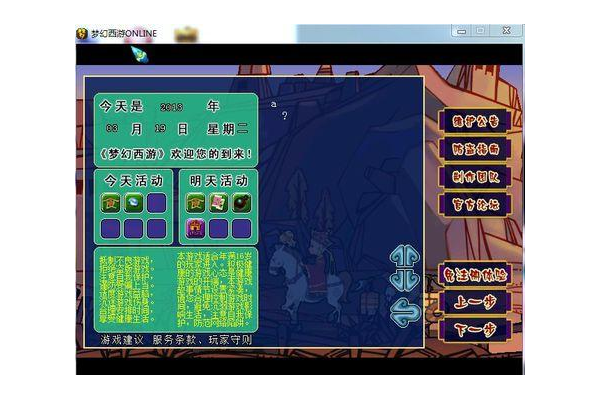Click the blue gem icon under 今天活动
Screen dimensions: 600x400
tap(134, 203)
